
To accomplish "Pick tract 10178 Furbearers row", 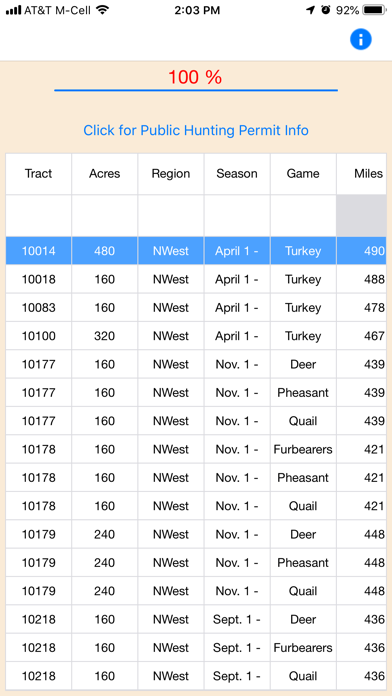I will pyautogui.click(x=196, y=449).
